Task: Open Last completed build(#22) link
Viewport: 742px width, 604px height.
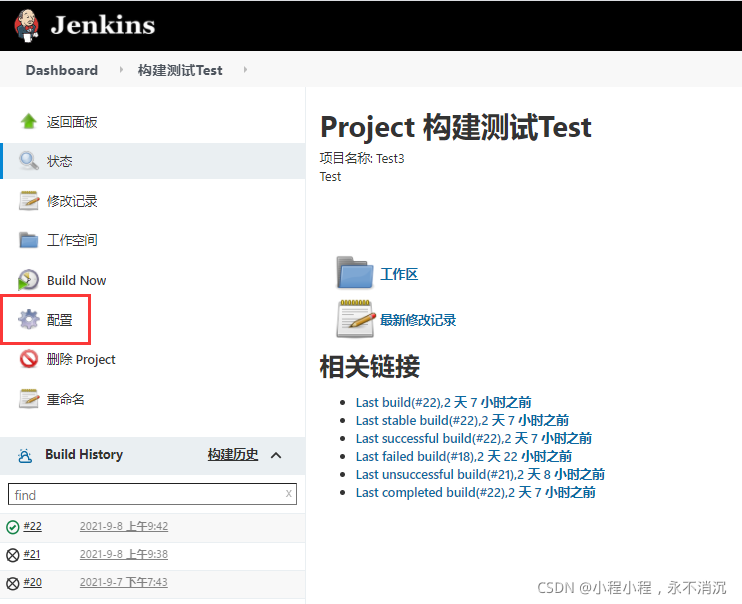Action: tap(476, 492)
